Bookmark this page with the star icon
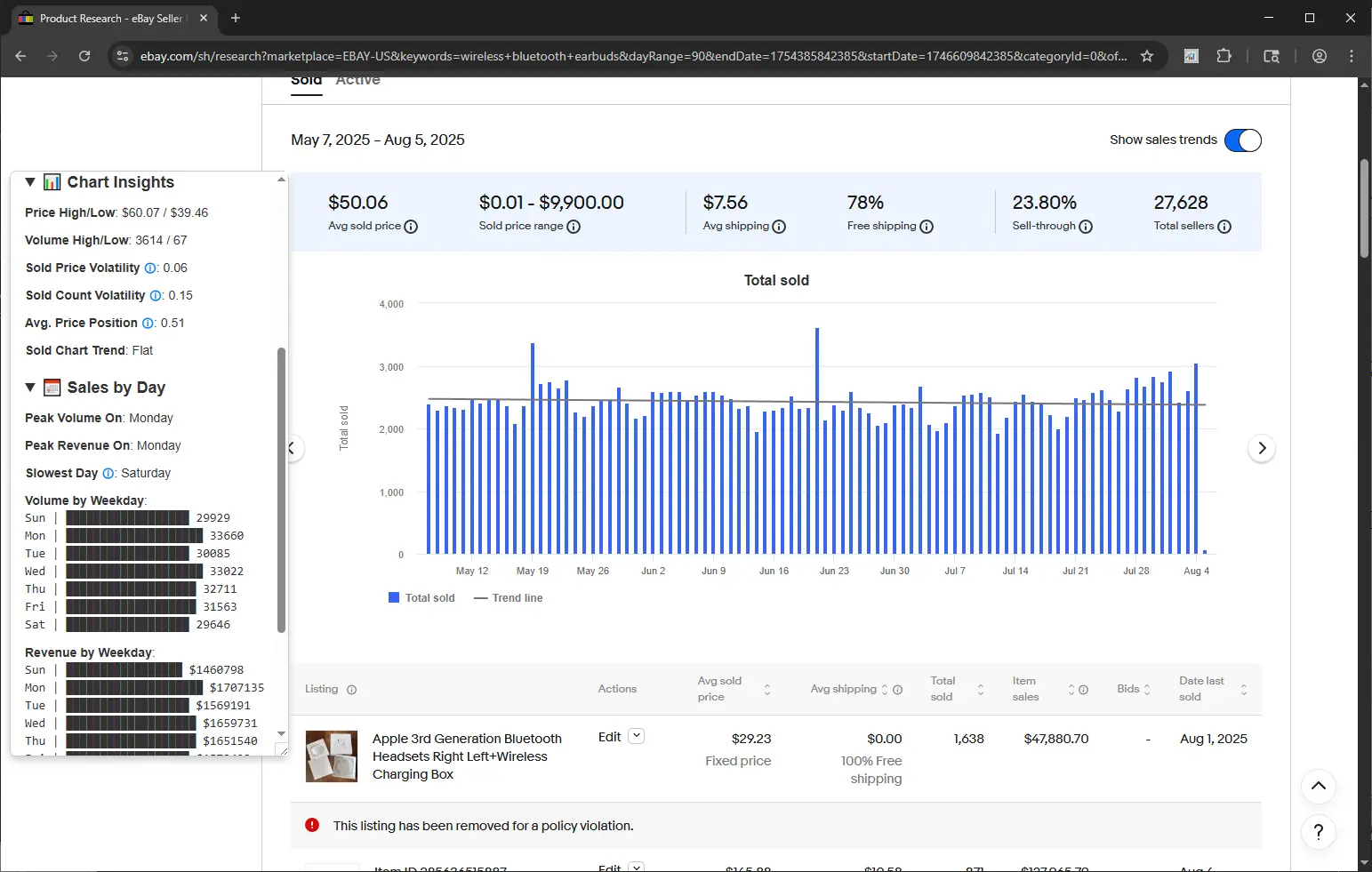Screen dimensions: 1372x872 1147,56
